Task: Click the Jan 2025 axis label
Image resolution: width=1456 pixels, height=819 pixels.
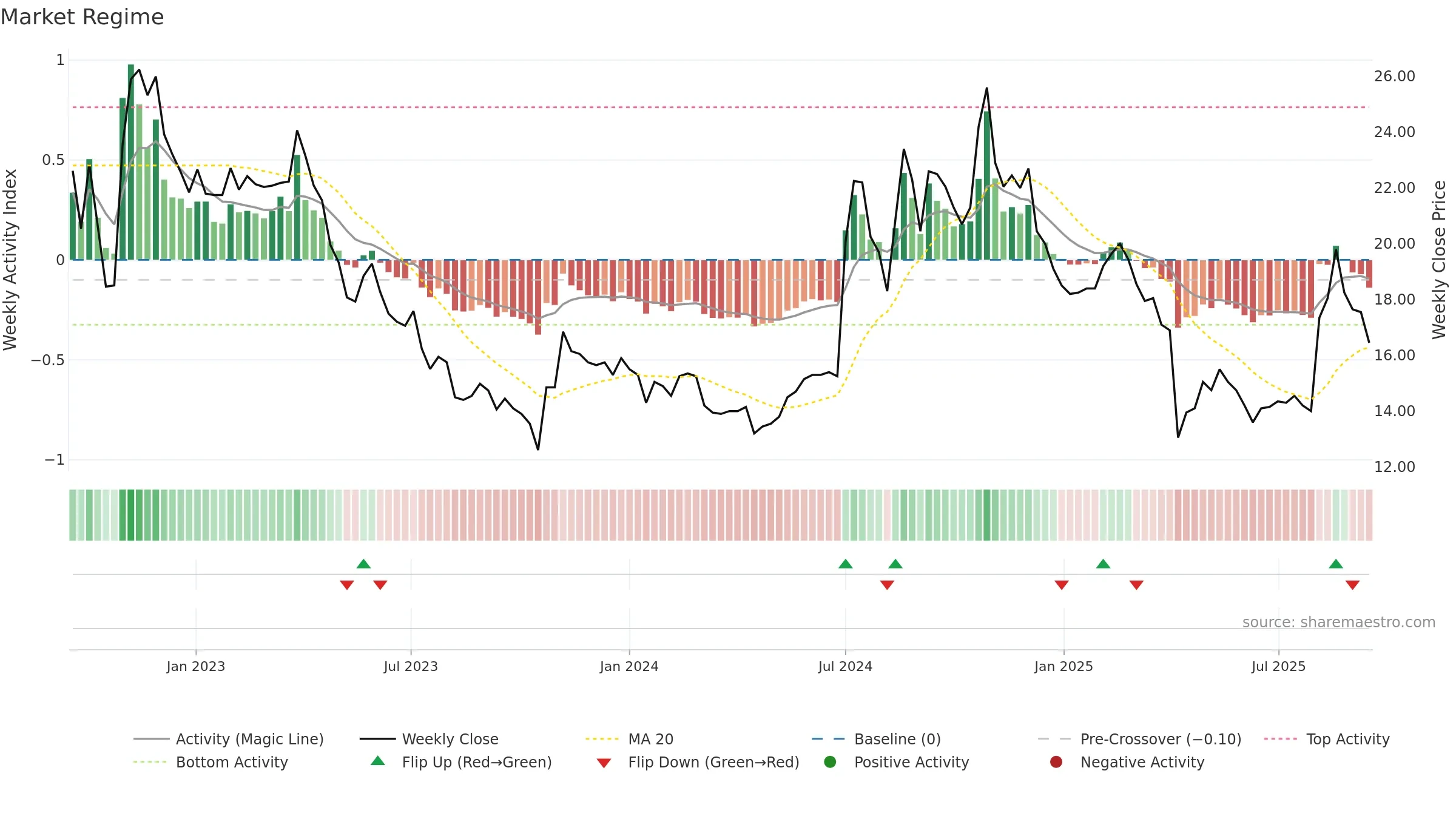Action: [1063, 666]
